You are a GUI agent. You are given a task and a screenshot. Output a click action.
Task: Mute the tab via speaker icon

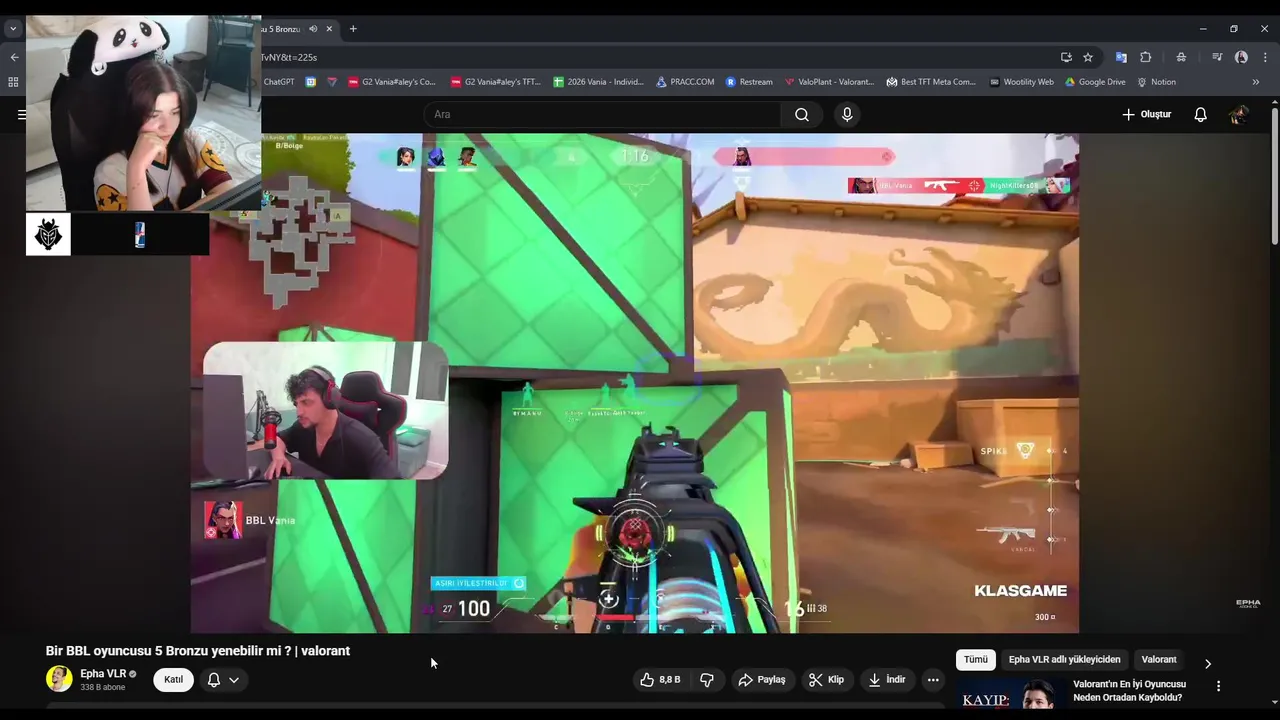pos(313,29)
